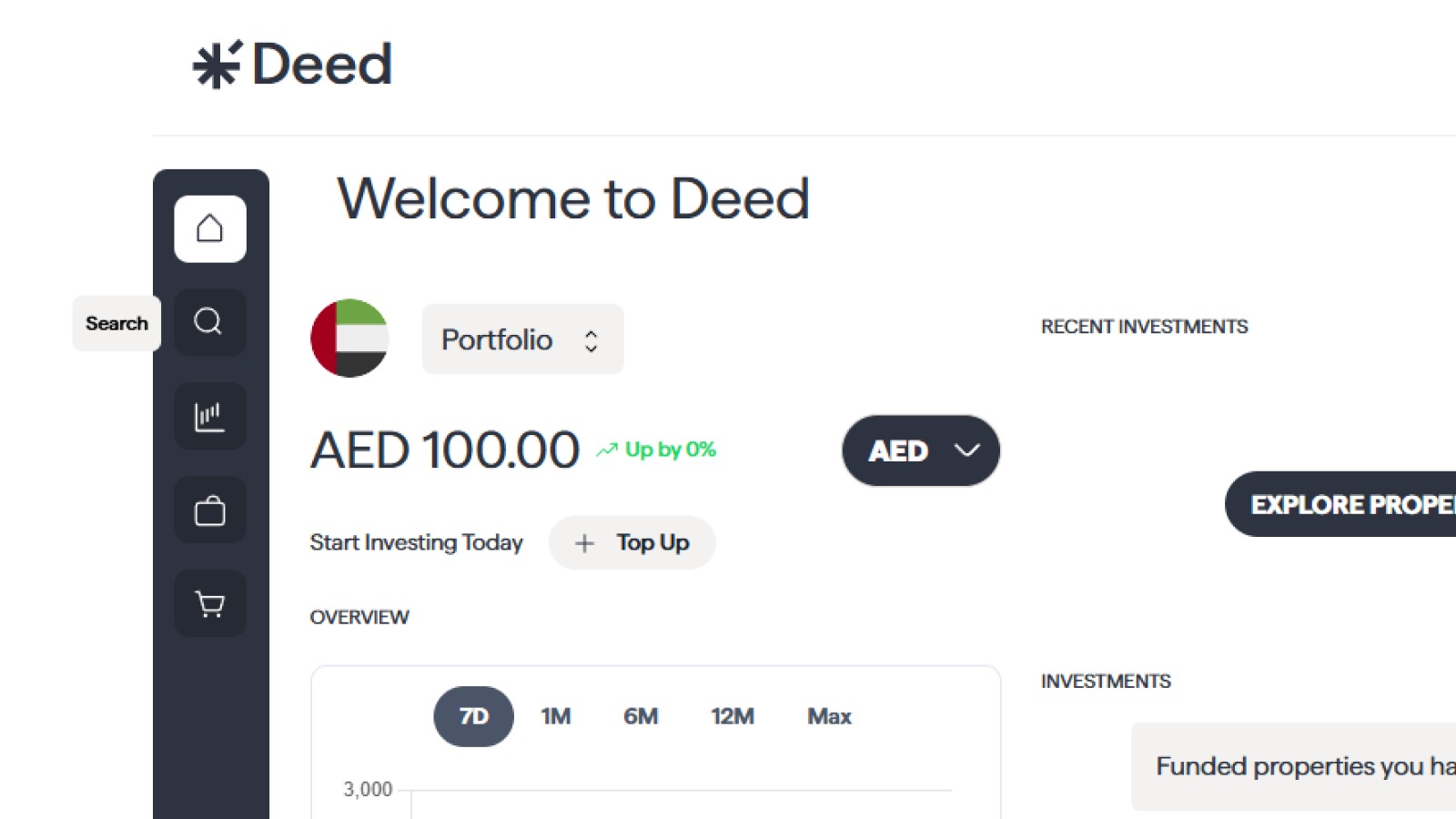Click the plus icon inside Top Up
The width and height of the screenshot is (1456, 819).
pos(585,542)
